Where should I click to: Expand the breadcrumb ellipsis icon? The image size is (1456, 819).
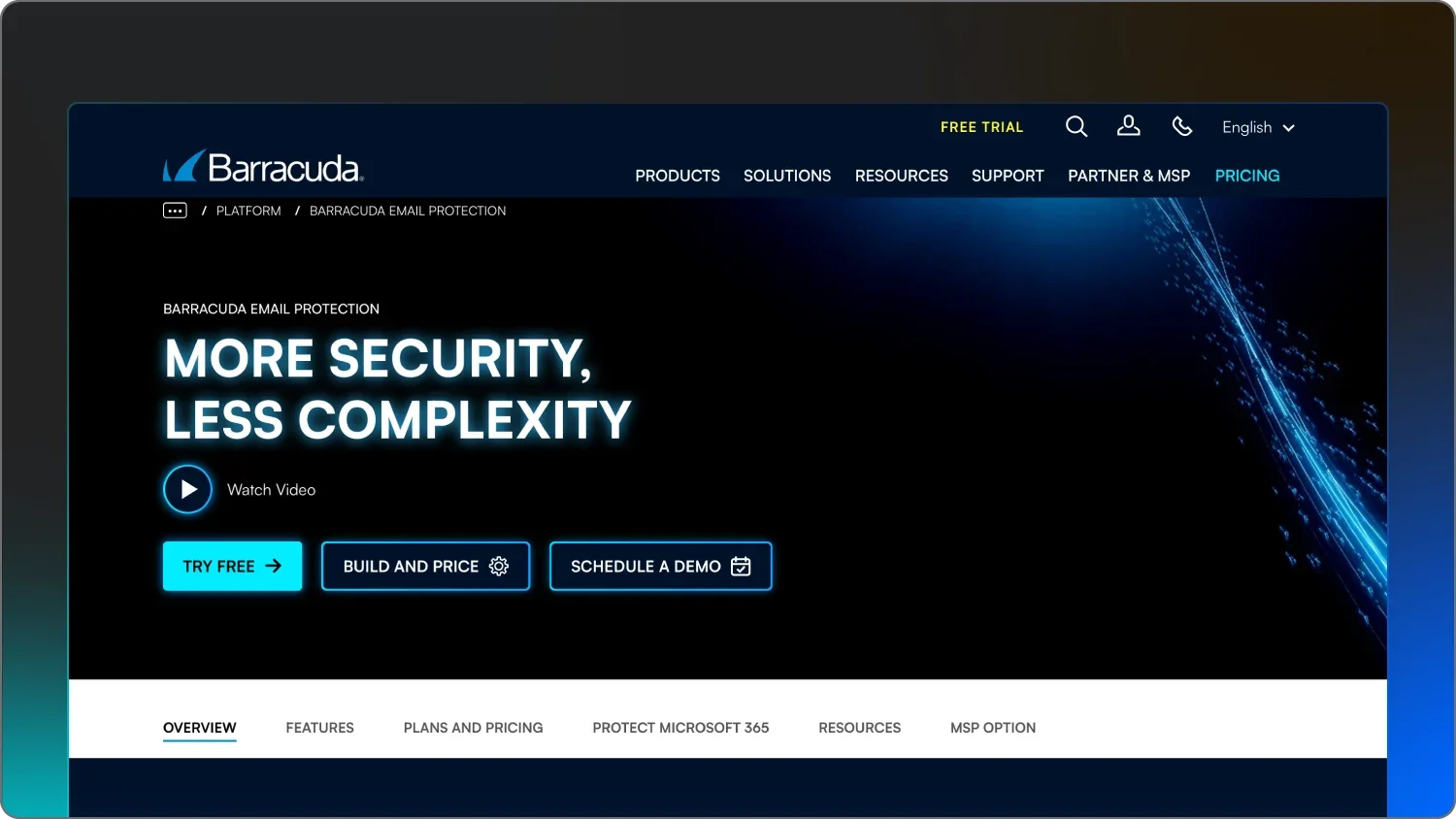[175, 211]
